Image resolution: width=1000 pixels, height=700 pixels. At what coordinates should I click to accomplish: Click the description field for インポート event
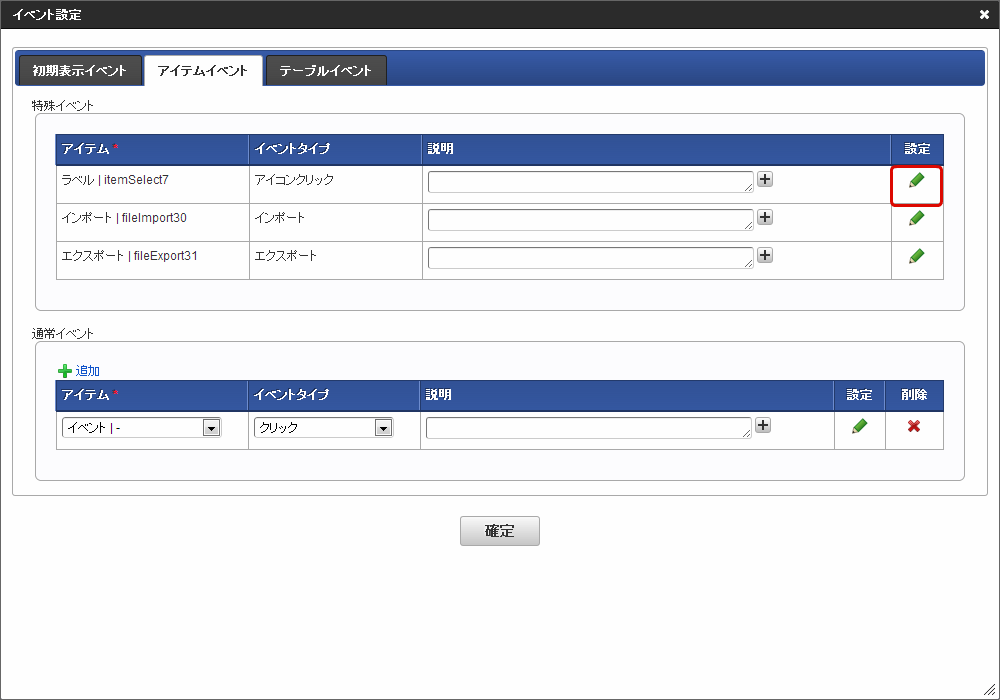[x=590, y=217]
